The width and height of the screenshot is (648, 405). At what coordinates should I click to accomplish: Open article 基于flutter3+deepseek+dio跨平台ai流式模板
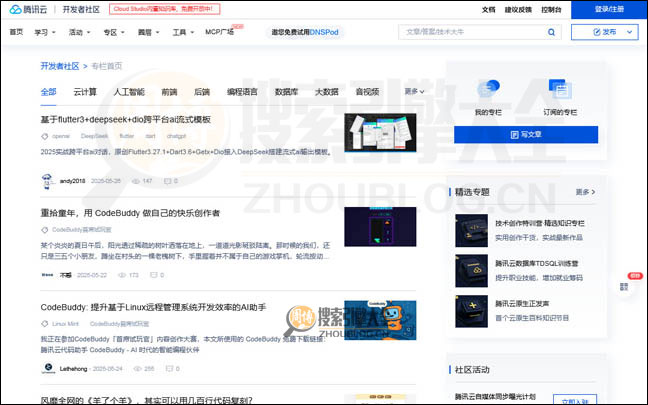pyautogui.click(x=126, y=119)
